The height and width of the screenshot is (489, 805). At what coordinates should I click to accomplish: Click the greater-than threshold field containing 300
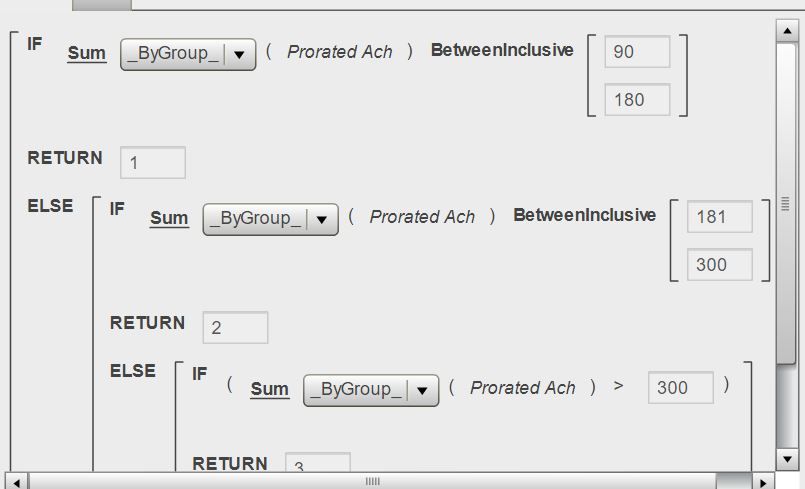680,387
